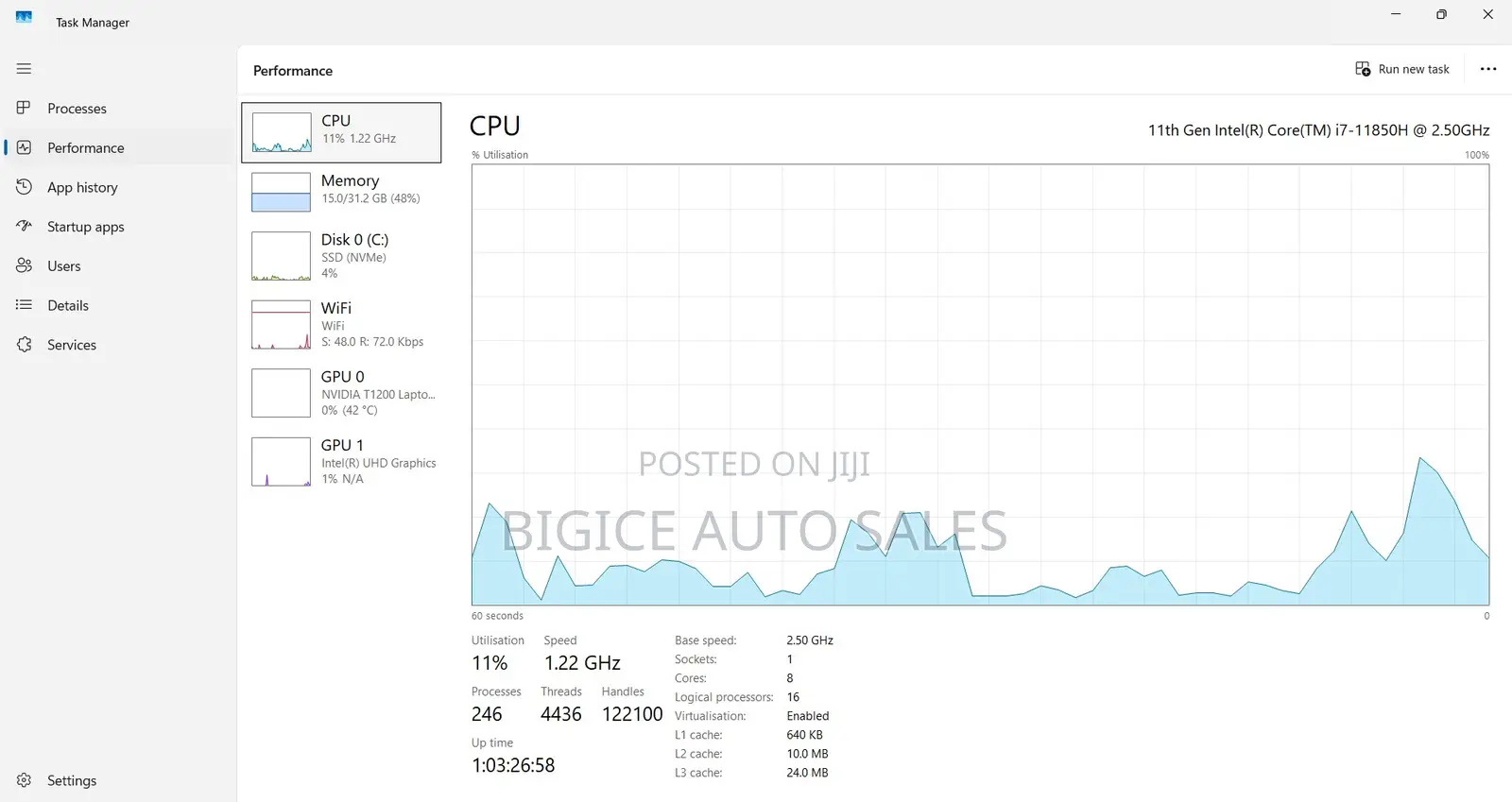Switch to Startup apps label
This screenshot has width=1512, height=802.
tap(86, 227)
